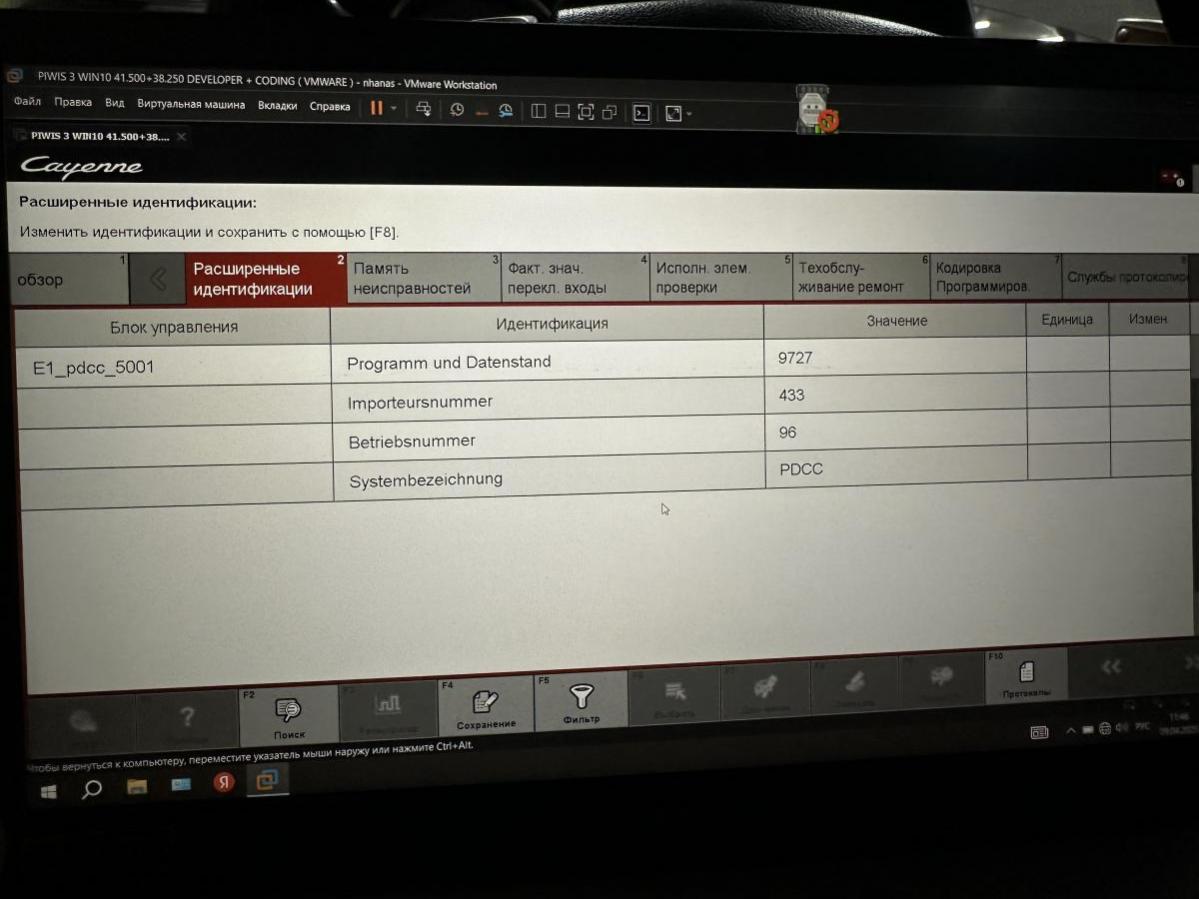The width and height of the screenshot is (1199, 899).
Task: Open the Виртуальная машина menu
Action: click(x=191, y=104)
